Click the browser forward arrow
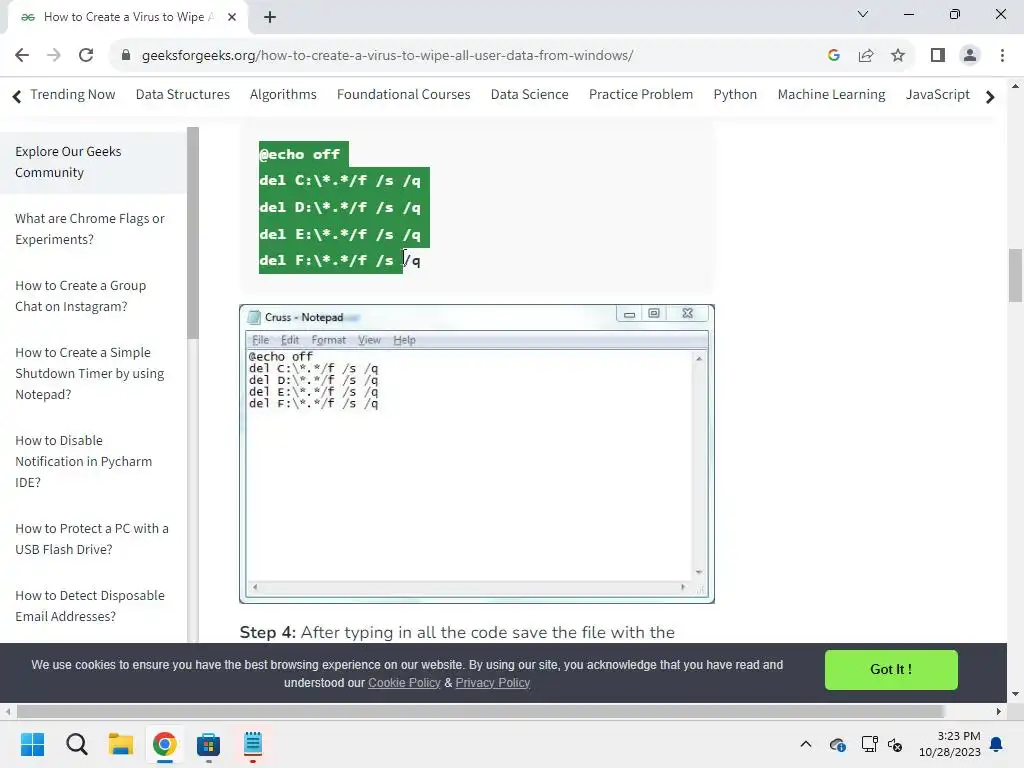 pos(54,56)
